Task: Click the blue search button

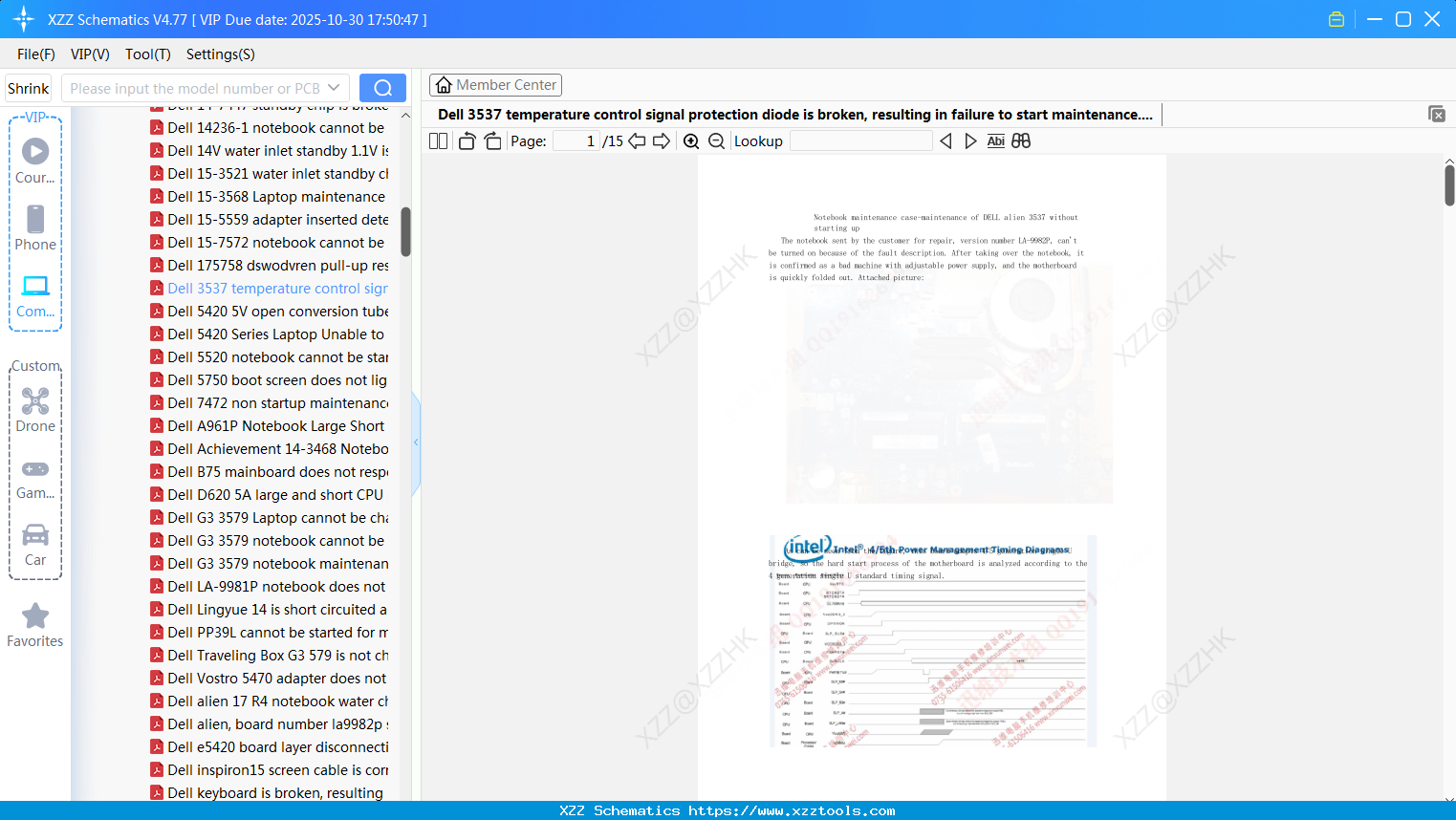Action: pyautogui.click(x=382, y=88)
